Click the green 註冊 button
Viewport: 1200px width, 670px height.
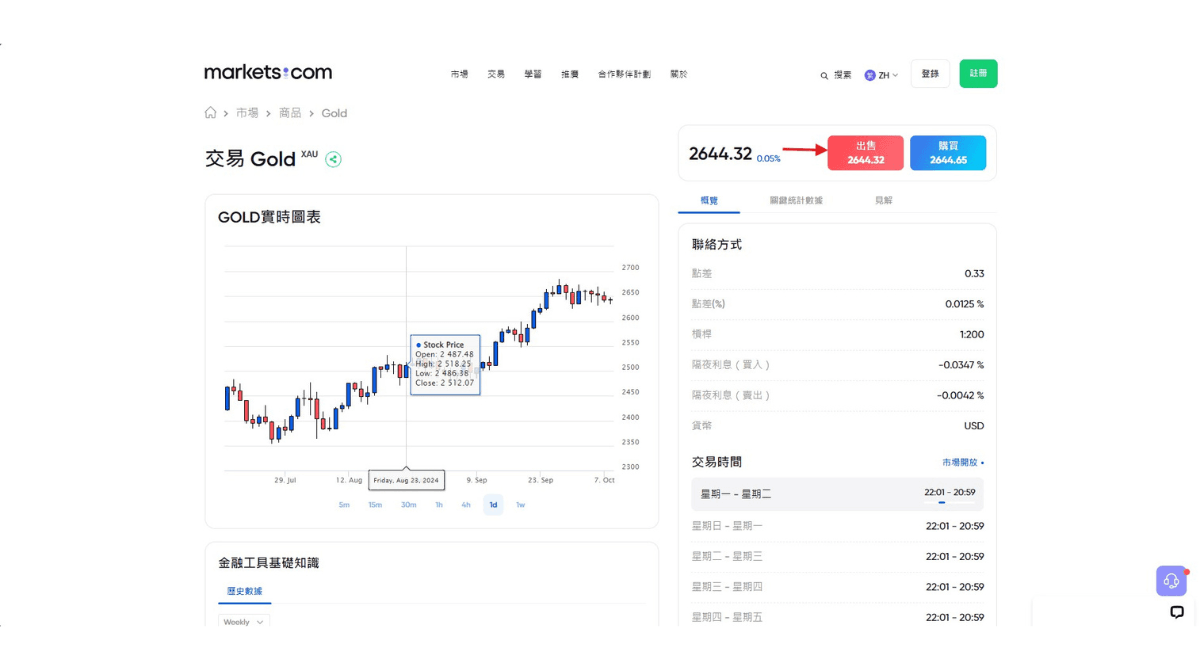978,73
